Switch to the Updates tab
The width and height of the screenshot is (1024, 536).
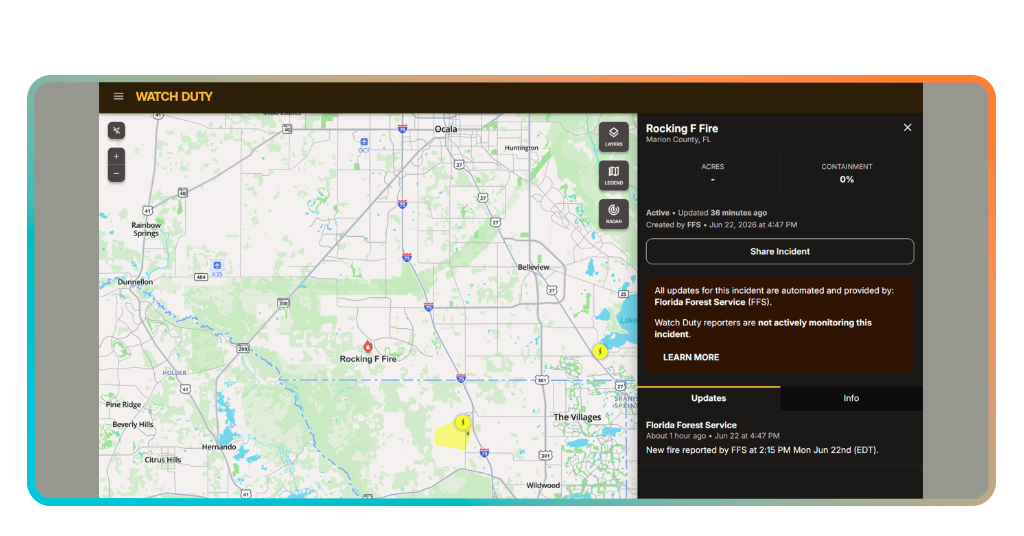pyautogui.click(x=709, y=398)
